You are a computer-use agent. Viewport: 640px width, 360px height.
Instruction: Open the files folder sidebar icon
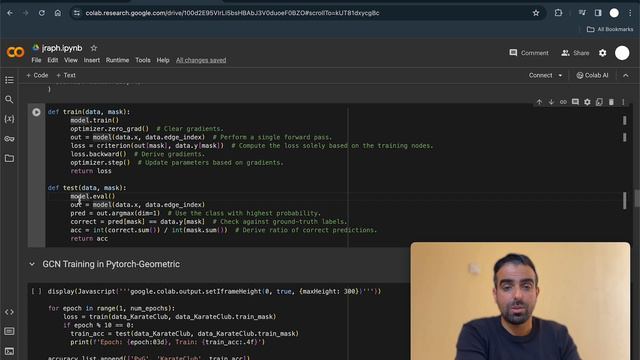click(9, 158)
